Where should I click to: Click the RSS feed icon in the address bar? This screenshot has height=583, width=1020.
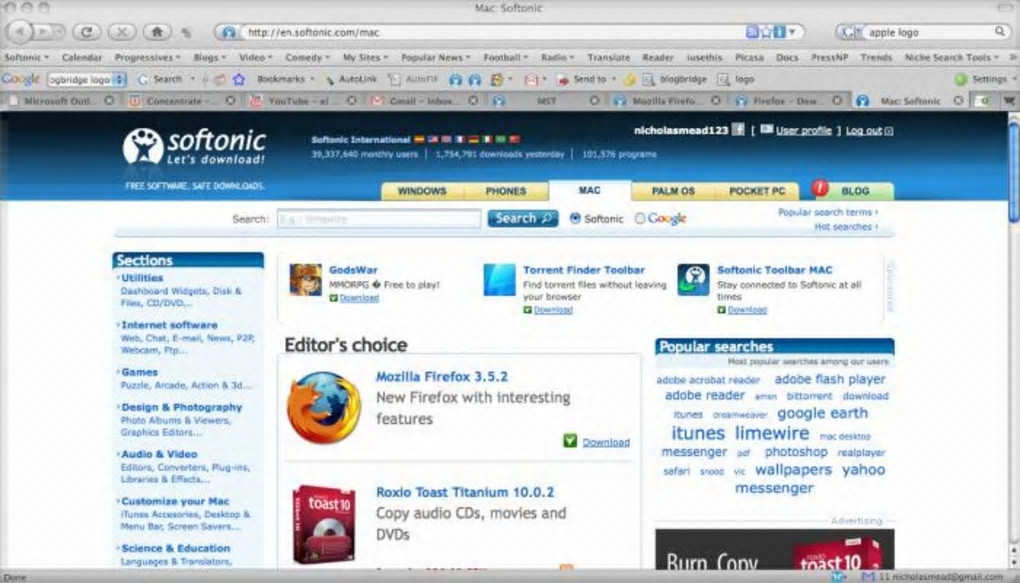click(752, 31)
